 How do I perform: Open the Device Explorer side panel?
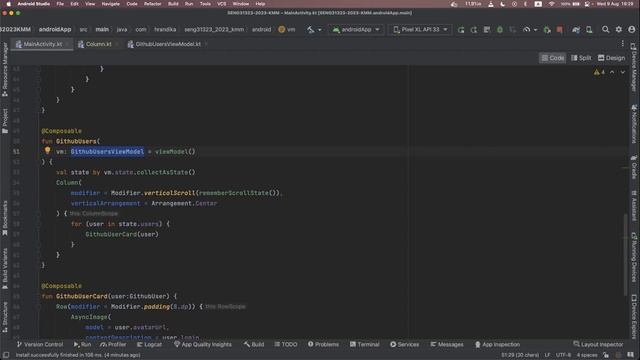pyautogui.click(x=634, y=317)
